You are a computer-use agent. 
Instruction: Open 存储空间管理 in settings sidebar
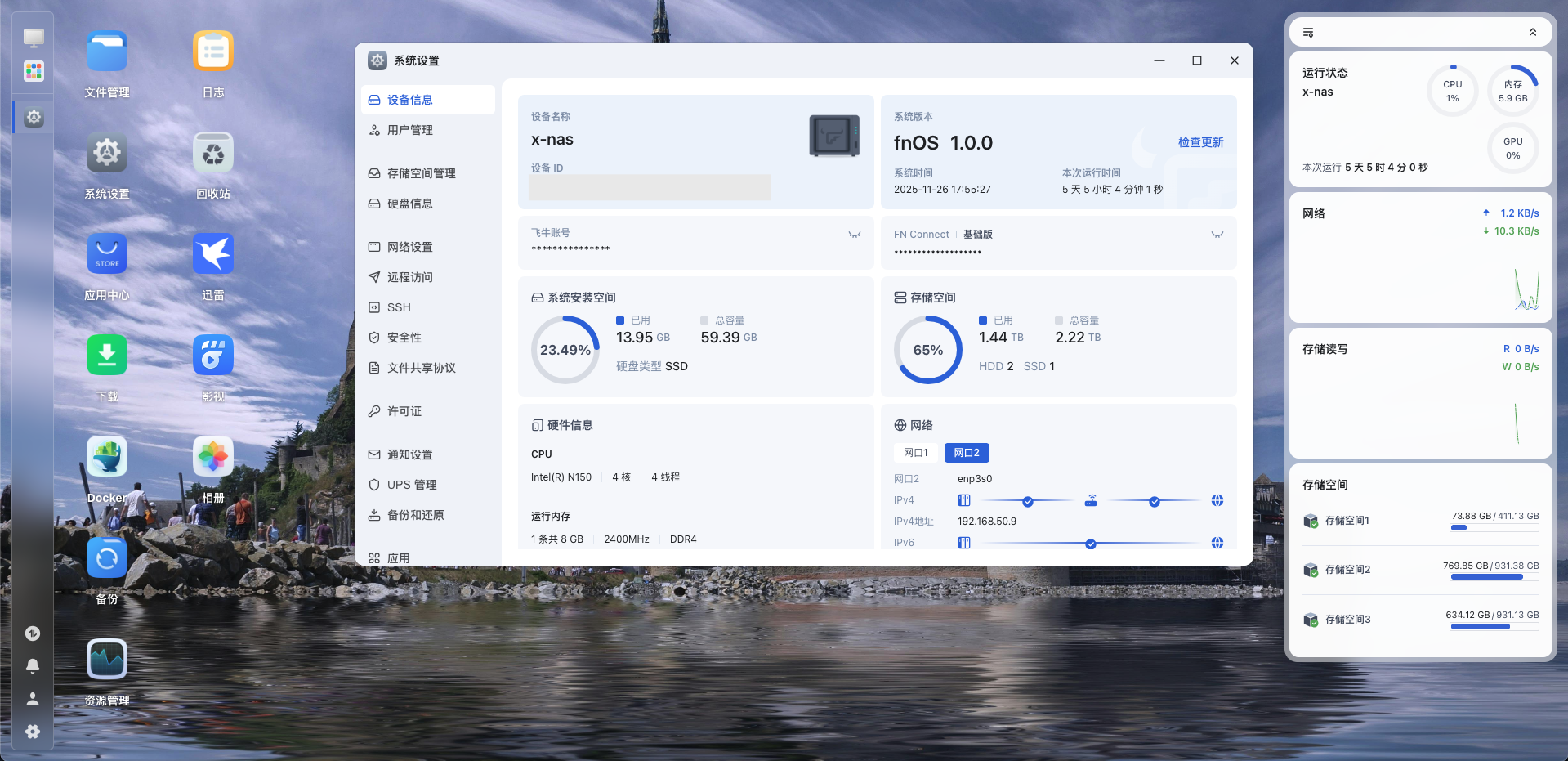421,173
